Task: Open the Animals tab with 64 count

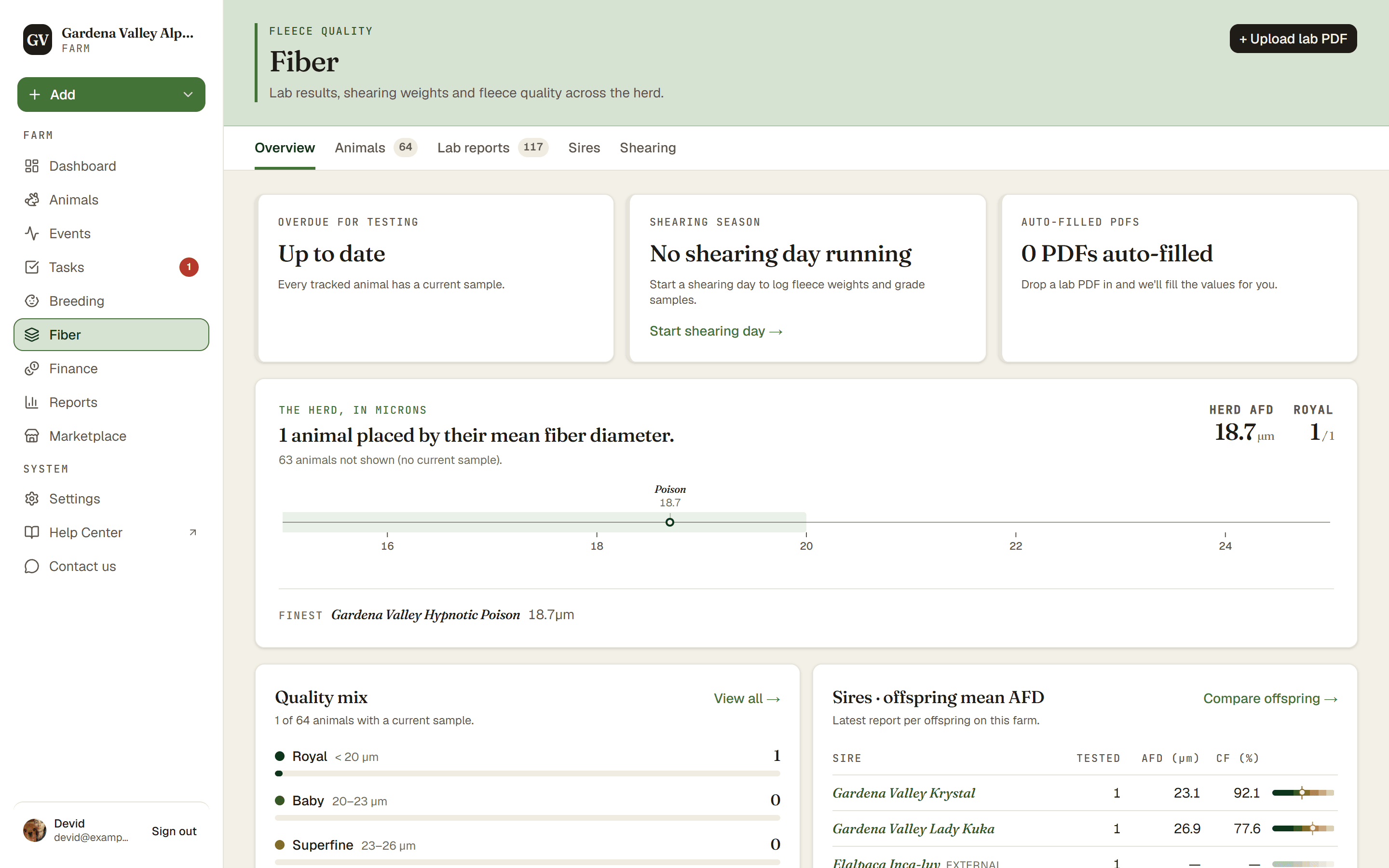Action: [x=376, y=148]
